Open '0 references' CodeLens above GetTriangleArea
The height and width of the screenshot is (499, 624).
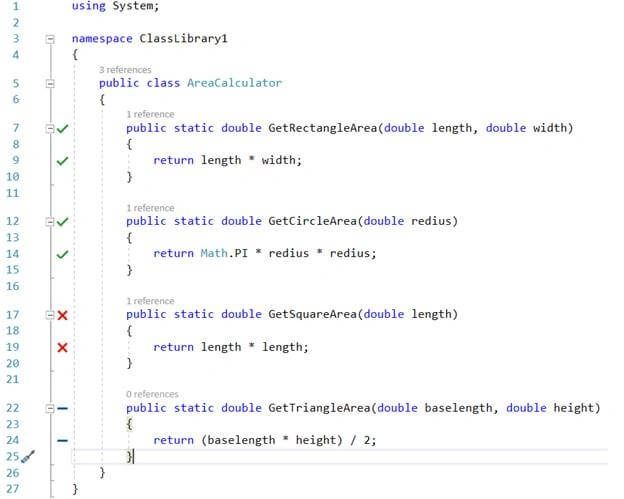(x=152, y=394)
